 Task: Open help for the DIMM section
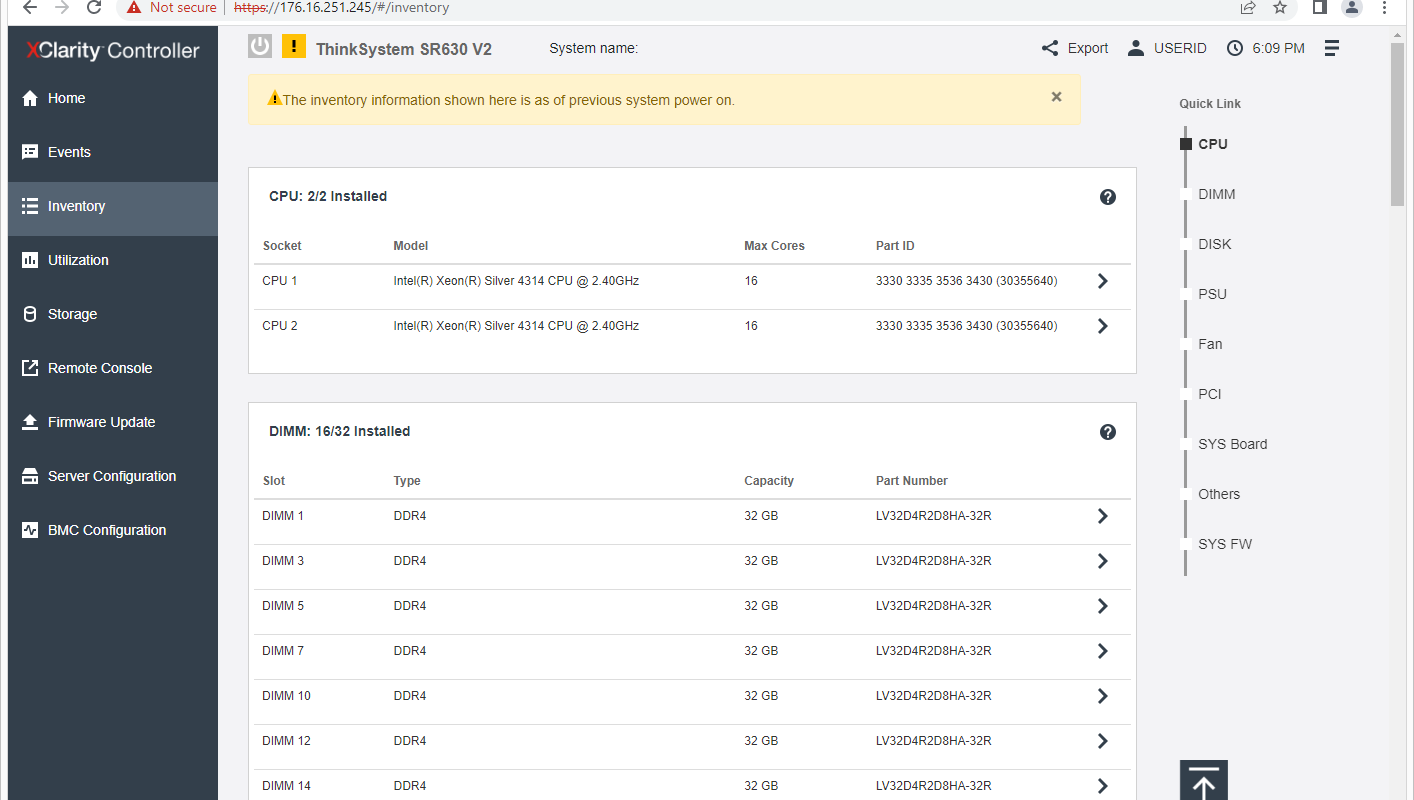click(1108, 432)
